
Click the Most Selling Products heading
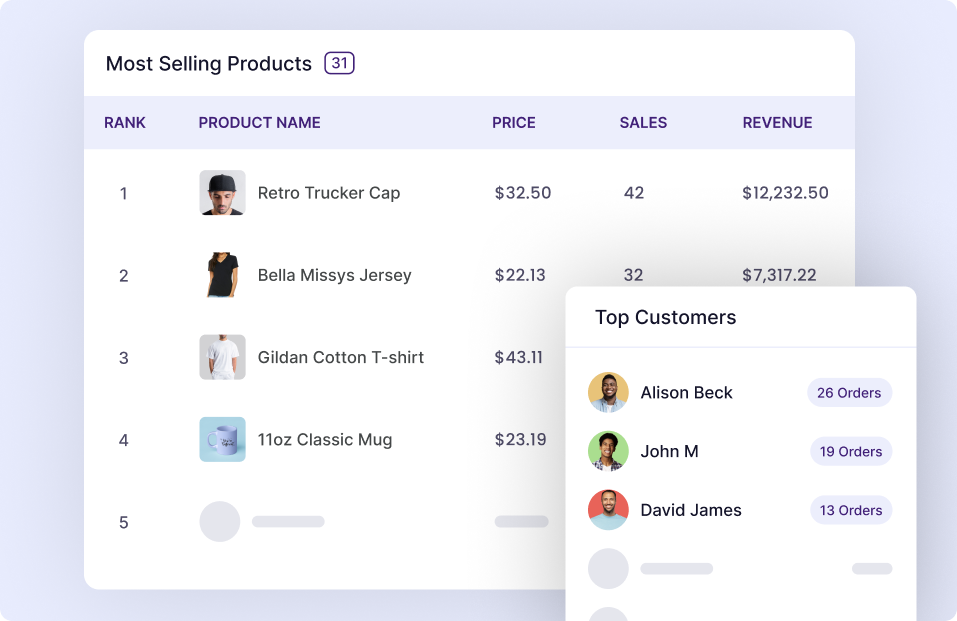coord(209,63)
